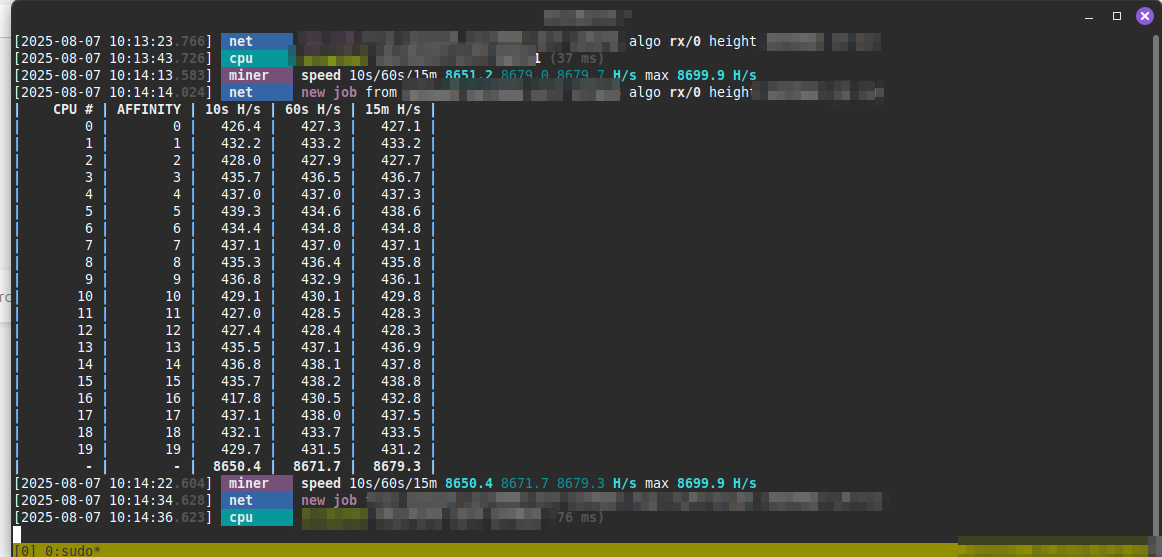
Task: Click the 15m value 438.8 for CPU 15
Action: click(x=401, y=381)
